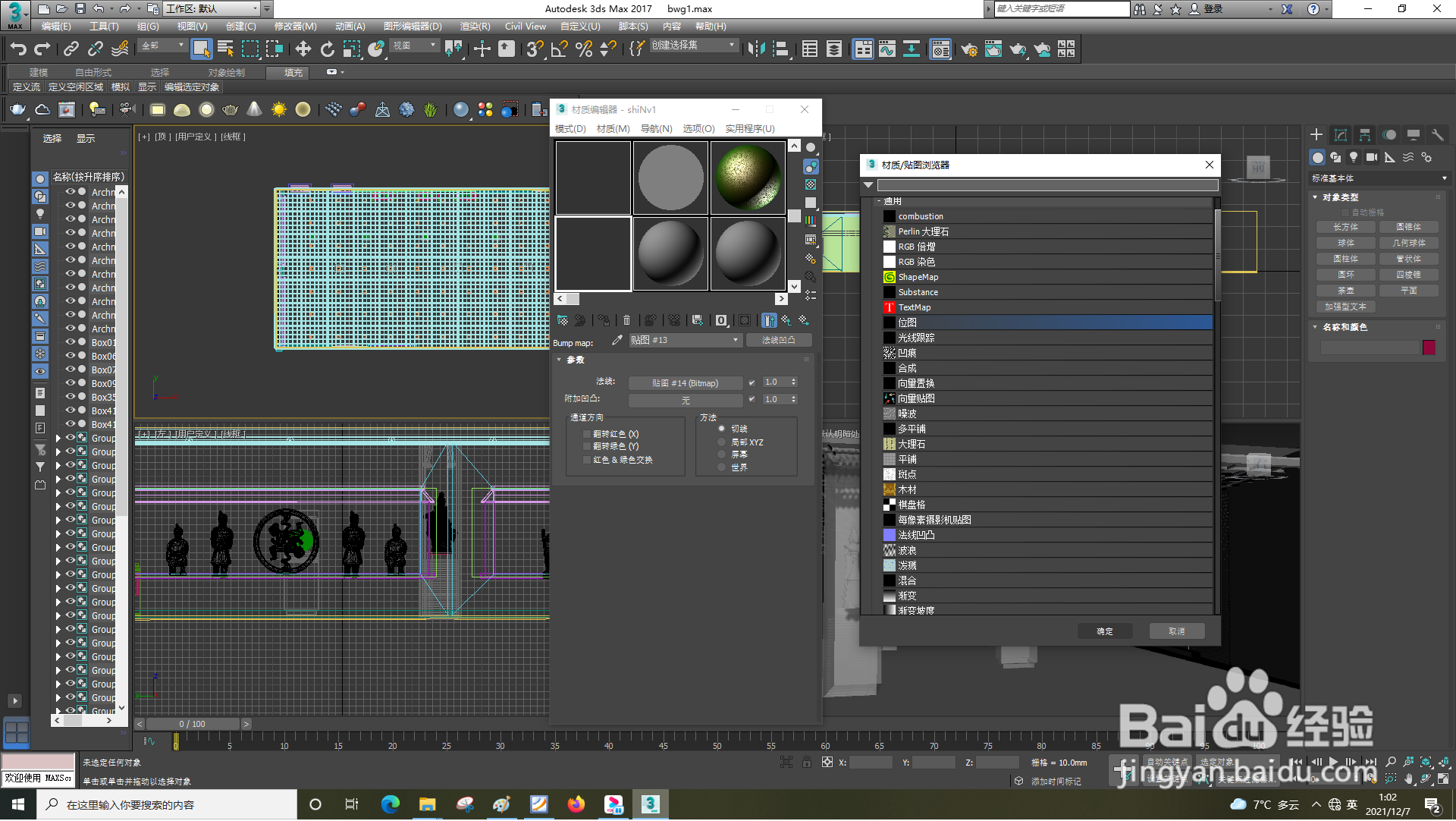Toggle the Angle Snap tool

coord(560,49)
